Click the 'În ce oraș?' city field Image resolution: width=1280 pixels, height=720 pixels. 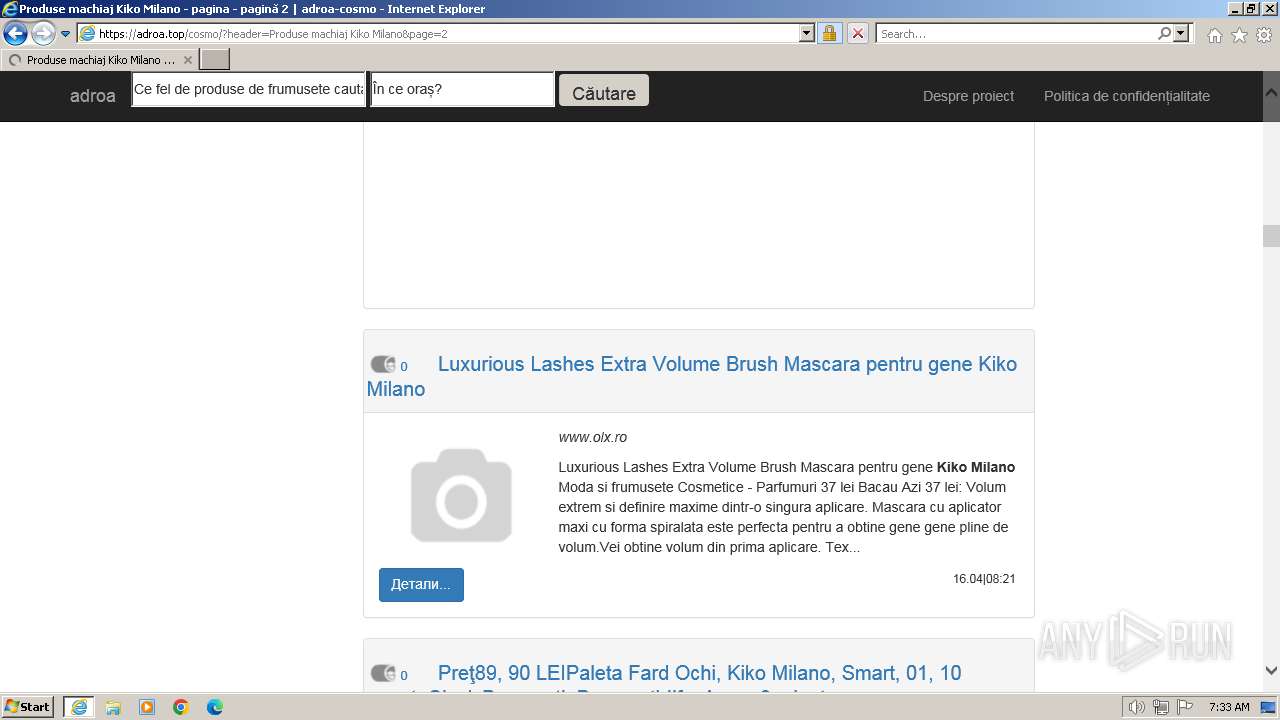point(462,89)
